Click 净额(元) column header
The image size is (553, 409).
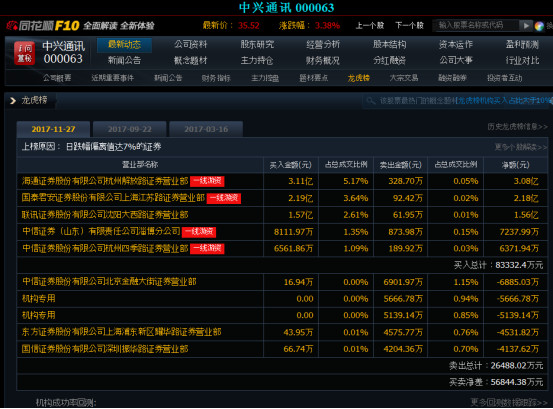515,165
